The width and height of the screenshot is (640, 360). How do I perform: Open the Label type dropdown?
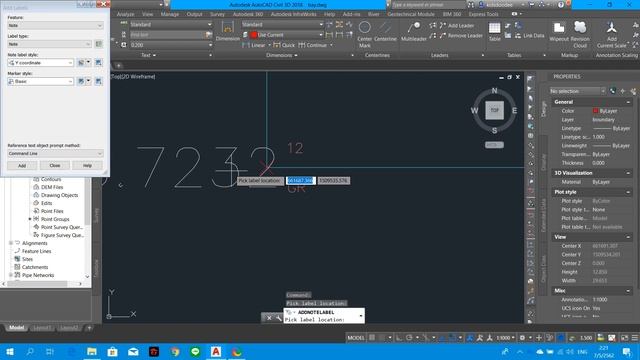point(49,44)
